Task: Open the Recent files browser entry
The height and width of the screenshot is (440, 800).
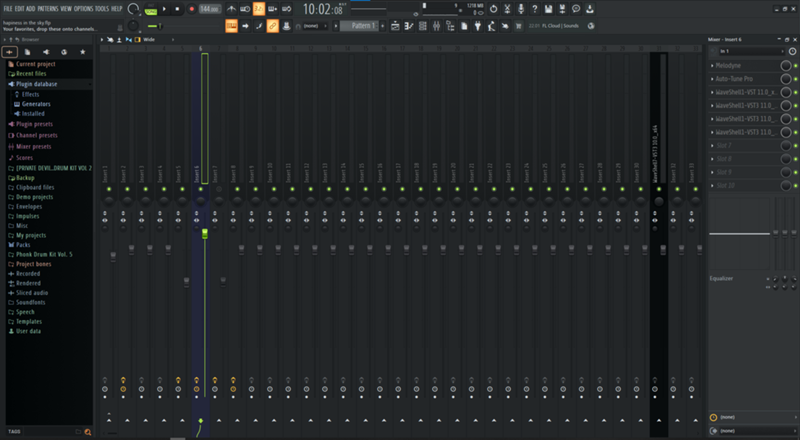Action: pos(32,74)
